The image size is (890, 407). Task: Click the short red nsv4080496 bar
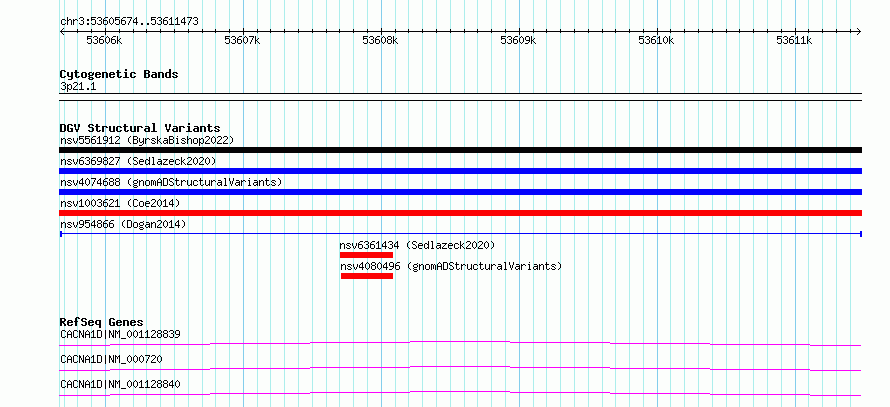367,276
